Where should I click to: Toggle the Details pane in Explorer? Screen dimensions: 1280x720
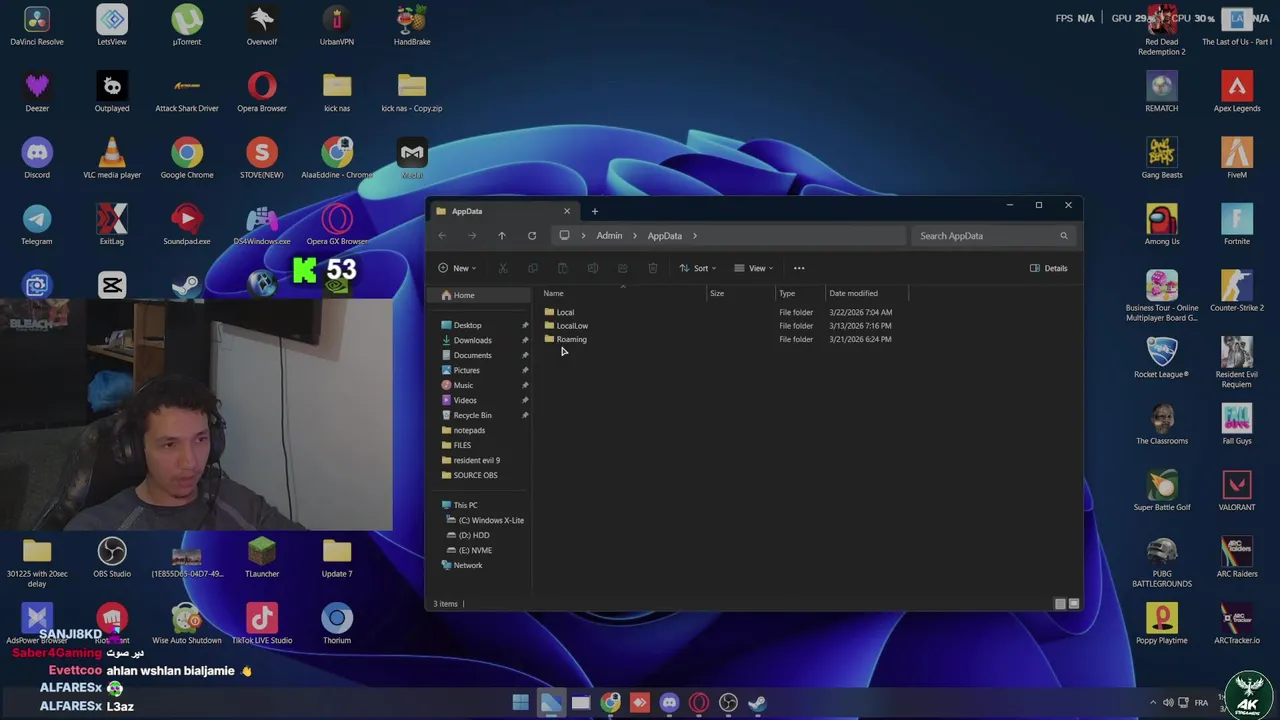(x=1049, y=268)
